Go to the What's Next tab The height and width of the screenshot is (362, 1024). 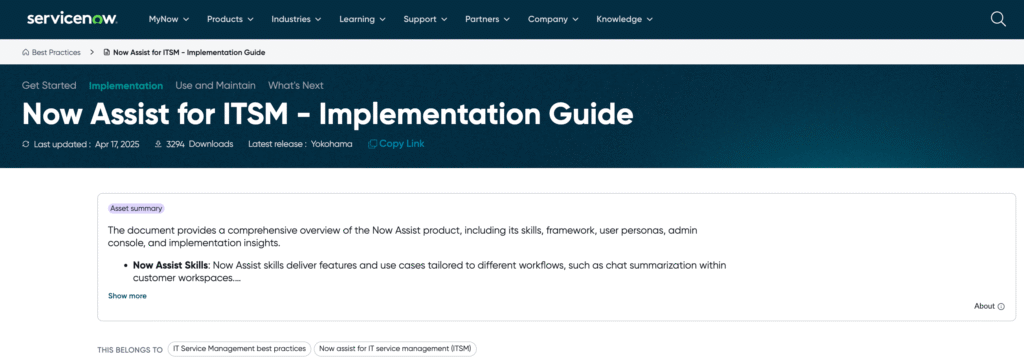point(296,86)
